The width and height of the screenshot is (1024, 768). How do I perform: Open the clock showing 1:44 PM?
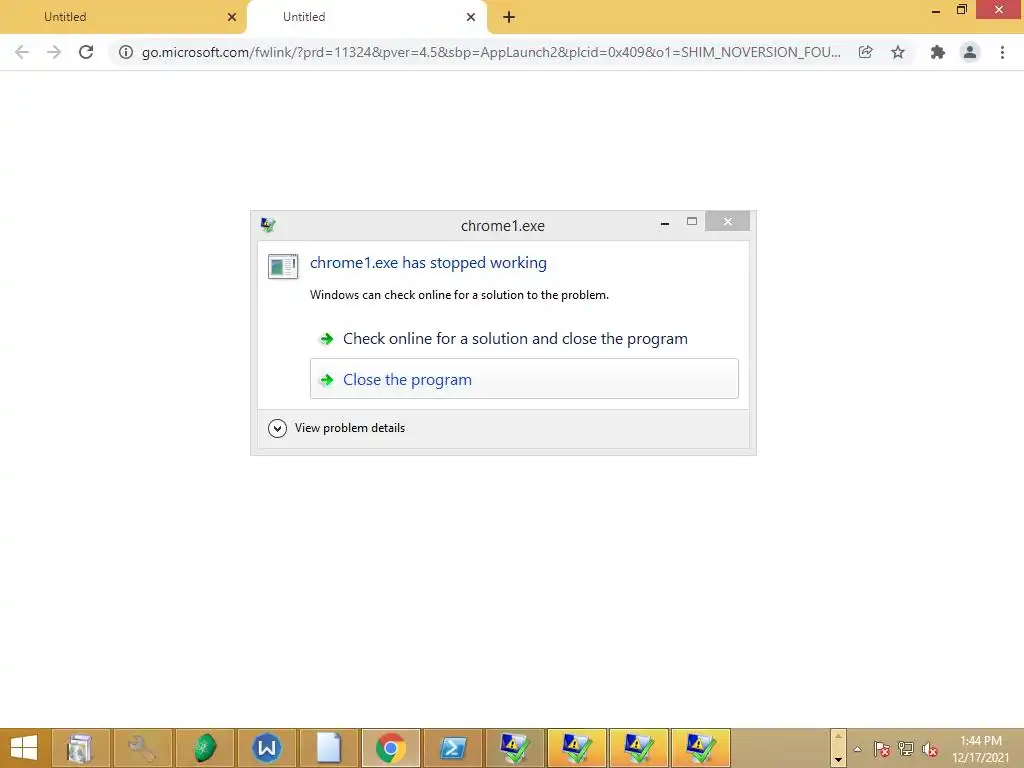[x=980, y=749]
